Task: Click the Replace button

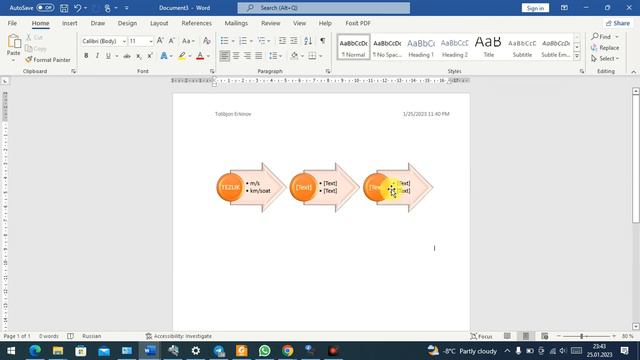Action: 605,48
